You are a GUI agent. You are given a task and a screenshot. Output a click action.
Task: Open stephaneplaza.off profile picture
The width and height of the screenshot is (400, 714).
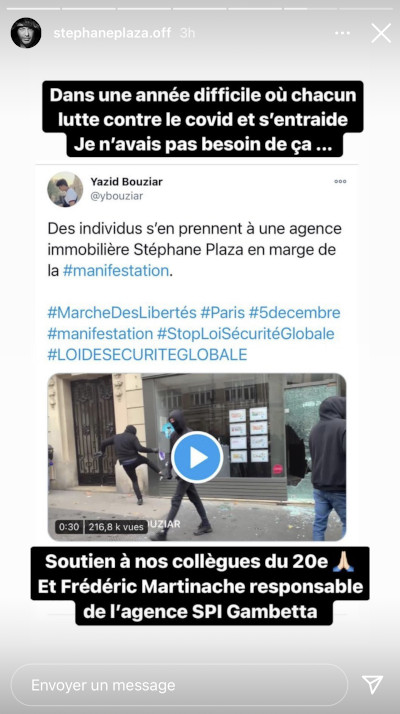[x=26, y=33]
